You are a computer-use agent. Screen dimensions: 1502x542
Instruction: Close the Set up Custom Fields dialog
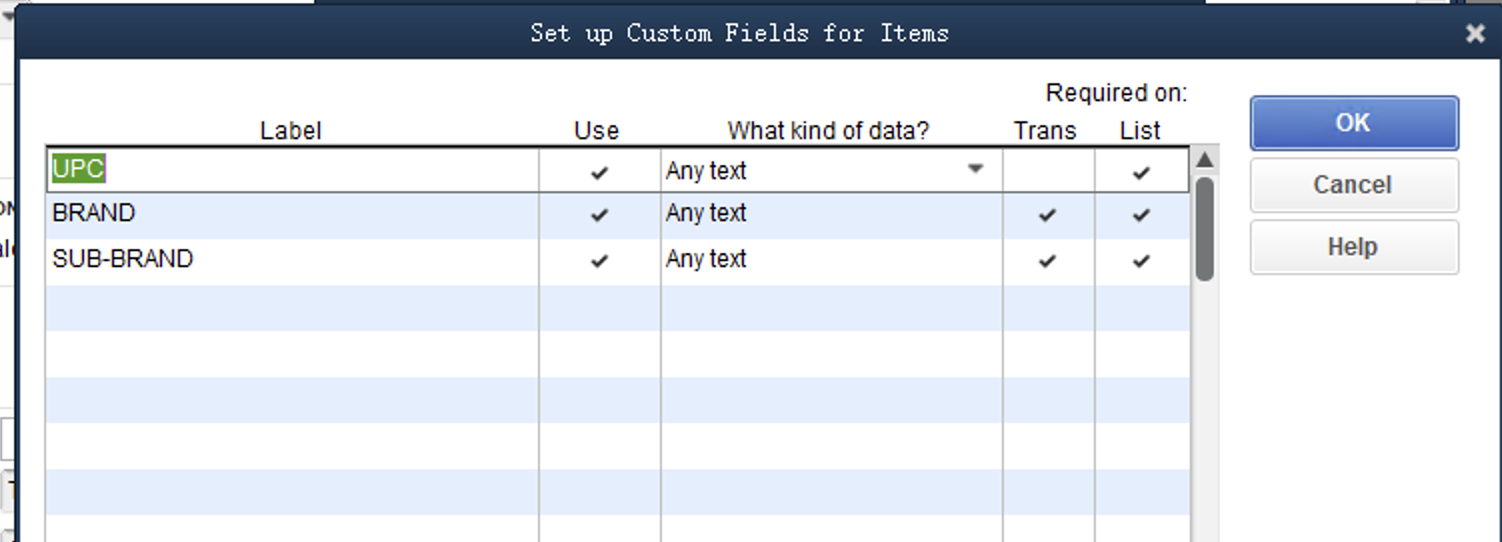(1475, 34)
